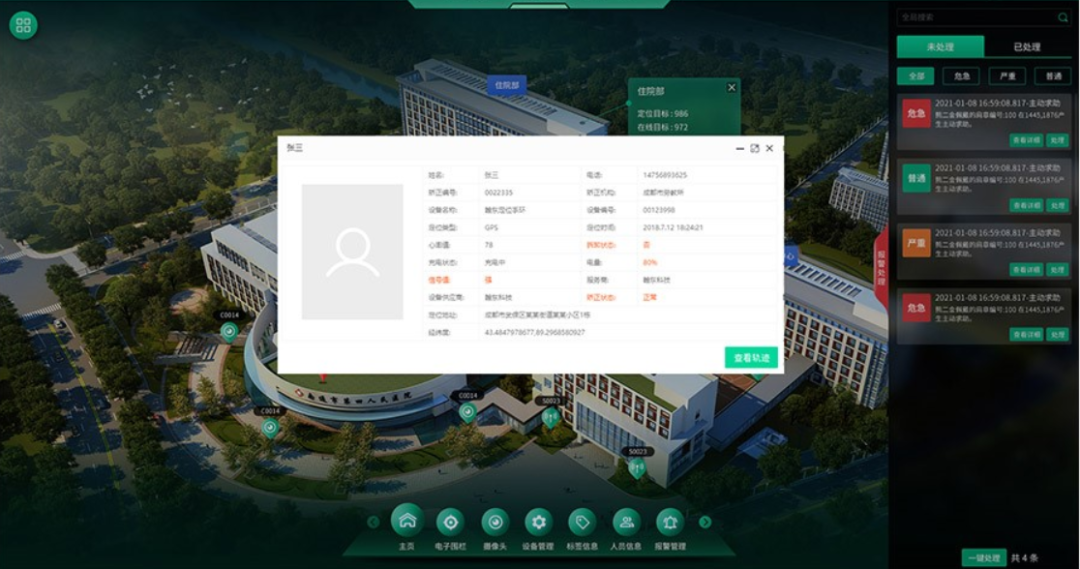Screen dimensions: 1080x569
Task: Select the value 0022335
Action: tap(498, 192)
